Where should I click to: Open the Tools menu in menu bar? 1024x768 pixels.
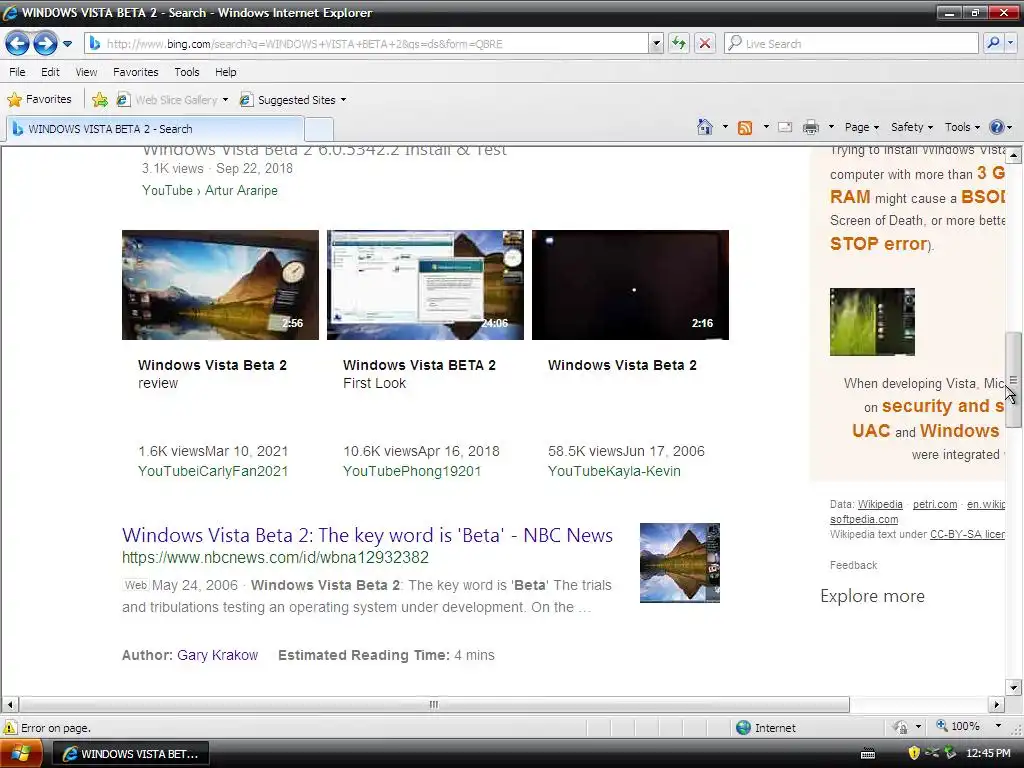point(187,72)
